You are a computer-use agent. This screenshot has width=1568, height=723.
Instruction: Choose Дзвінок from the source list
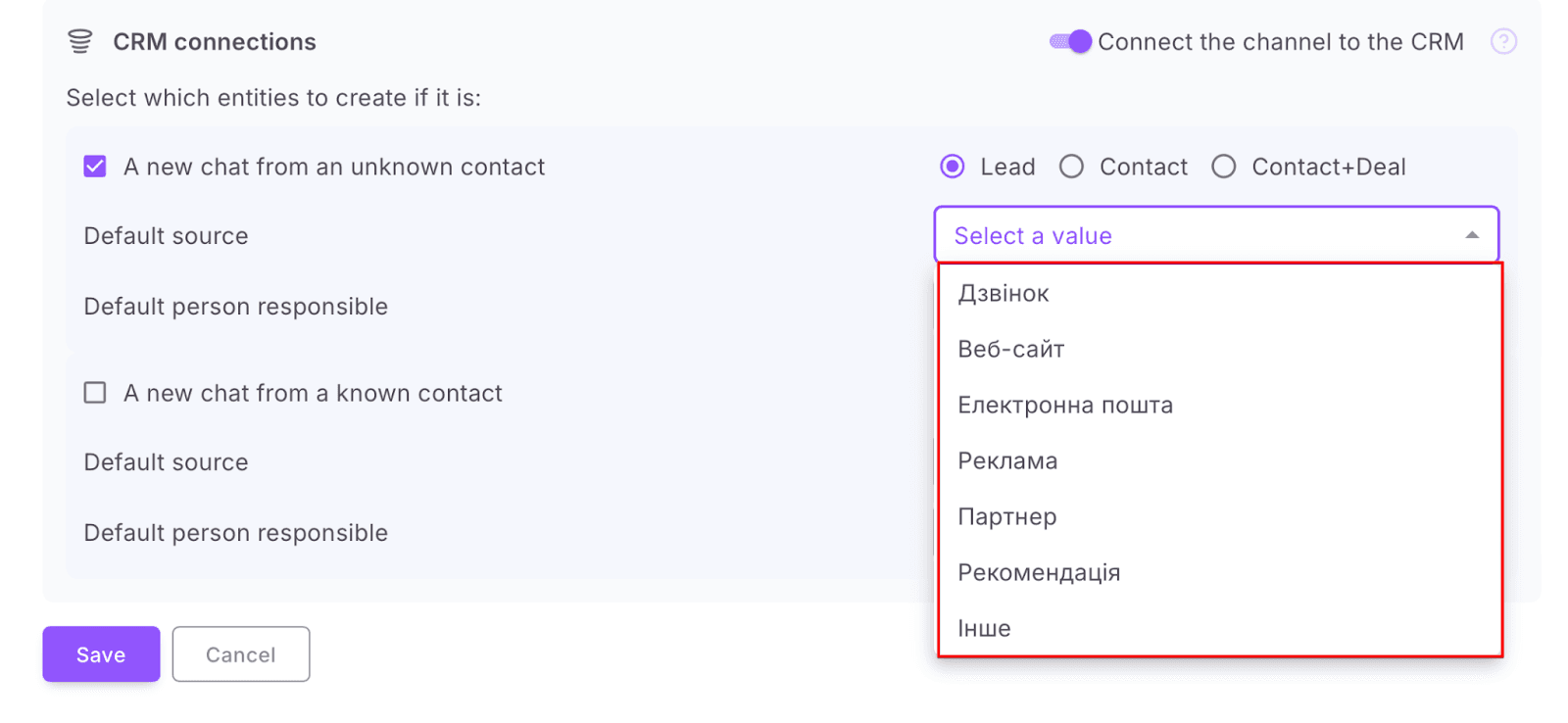click(x=1004, y=294)
